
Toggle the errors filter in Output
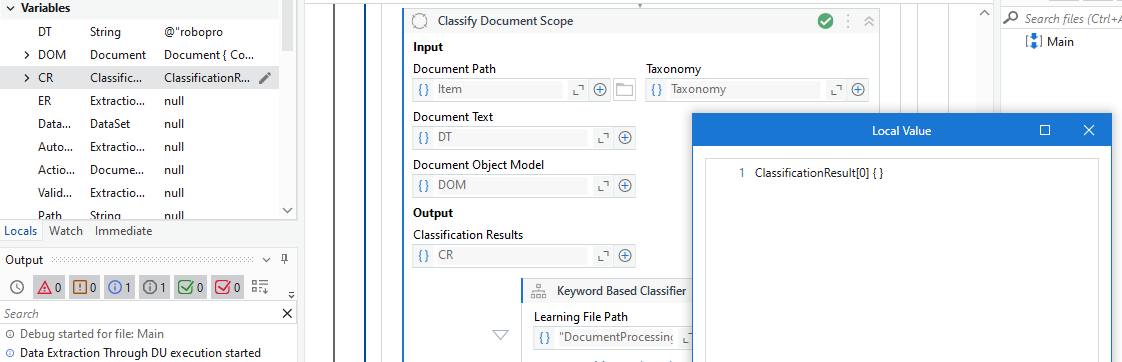coord(50,288)
